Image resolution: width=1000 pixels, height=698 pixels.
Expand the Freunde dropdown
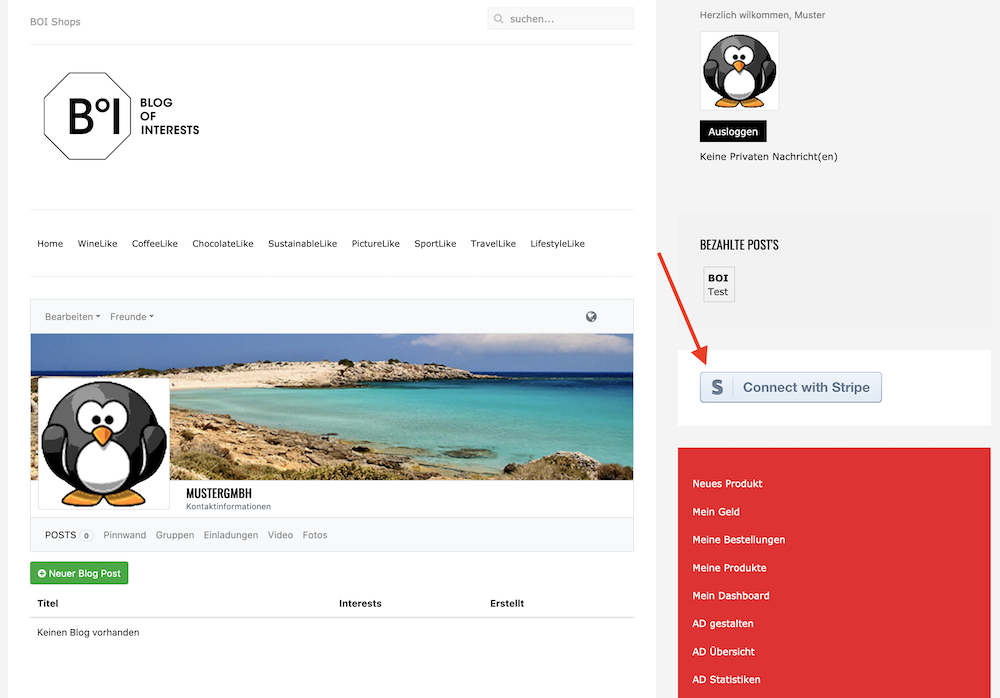[131, 317]
